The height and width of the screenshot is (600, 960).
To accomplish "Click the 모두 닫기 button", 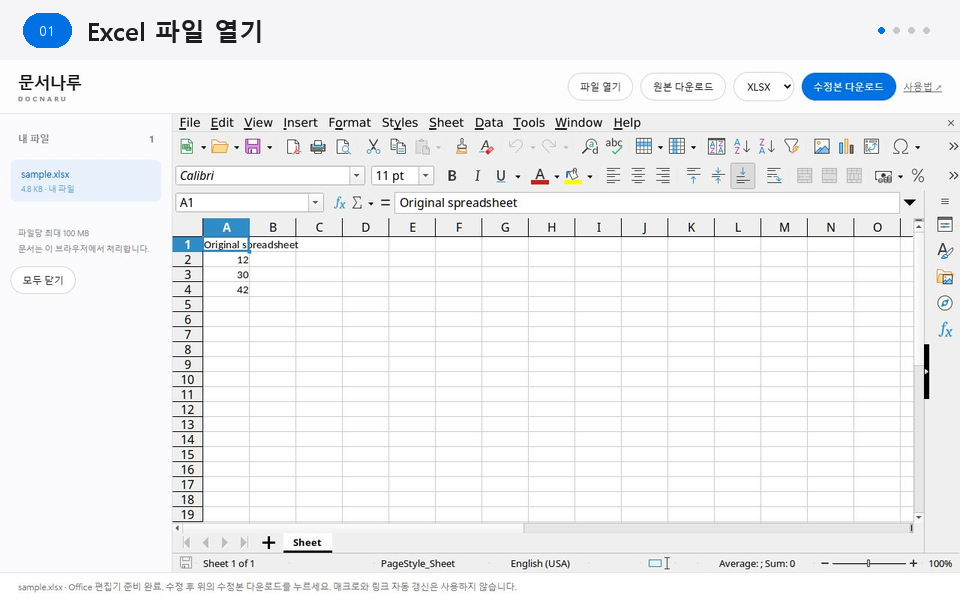I will (43, 280).
